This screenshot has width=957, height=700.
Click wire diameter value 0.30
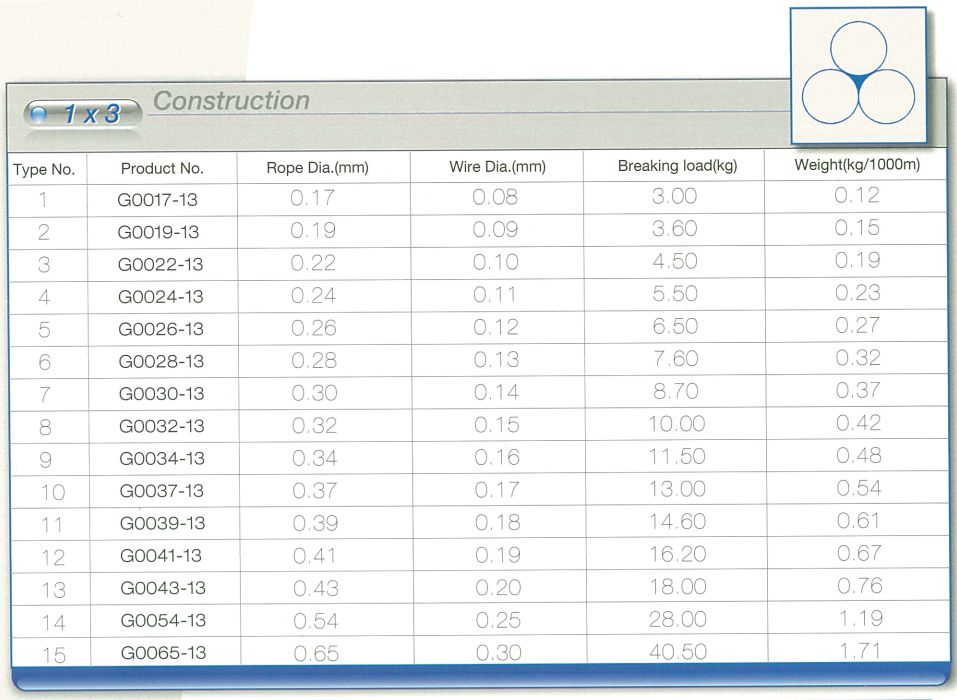coord(499,653)
